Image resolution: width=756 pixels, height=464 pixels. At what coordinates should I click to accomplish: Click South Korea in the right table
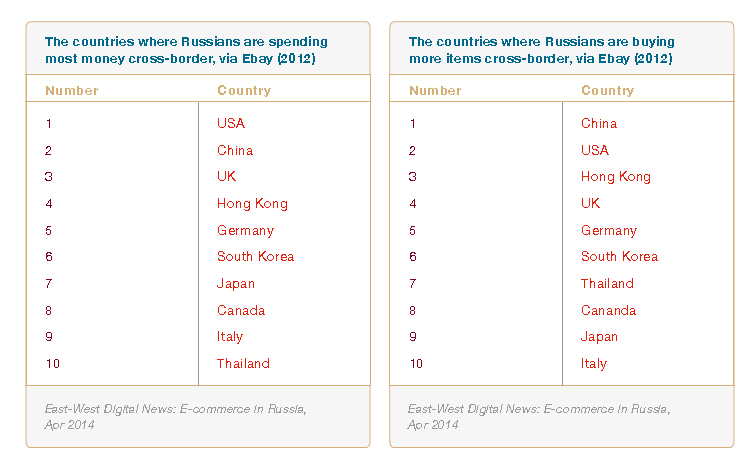coord(620,257)
